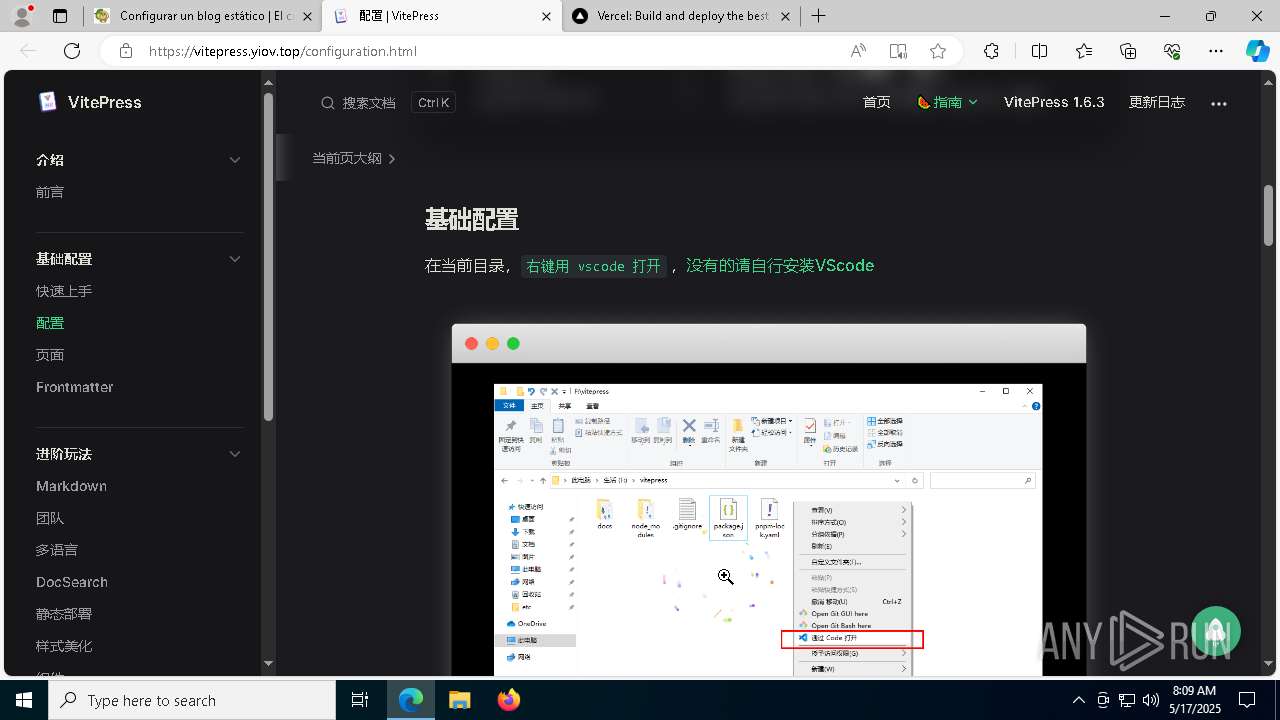Click the 搜索文档 search box
This screenshot has height=720, width=1280.
(388, 103)
